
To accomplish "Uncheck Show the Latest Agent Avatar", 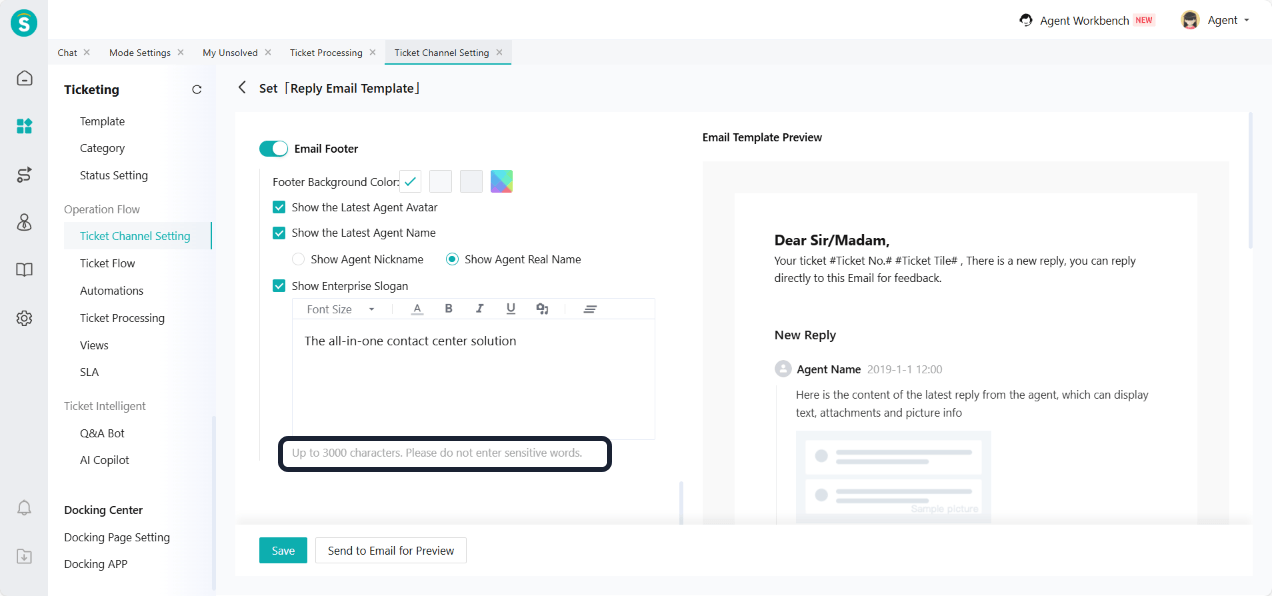I will pyautogui.click(x=279, y=208).
